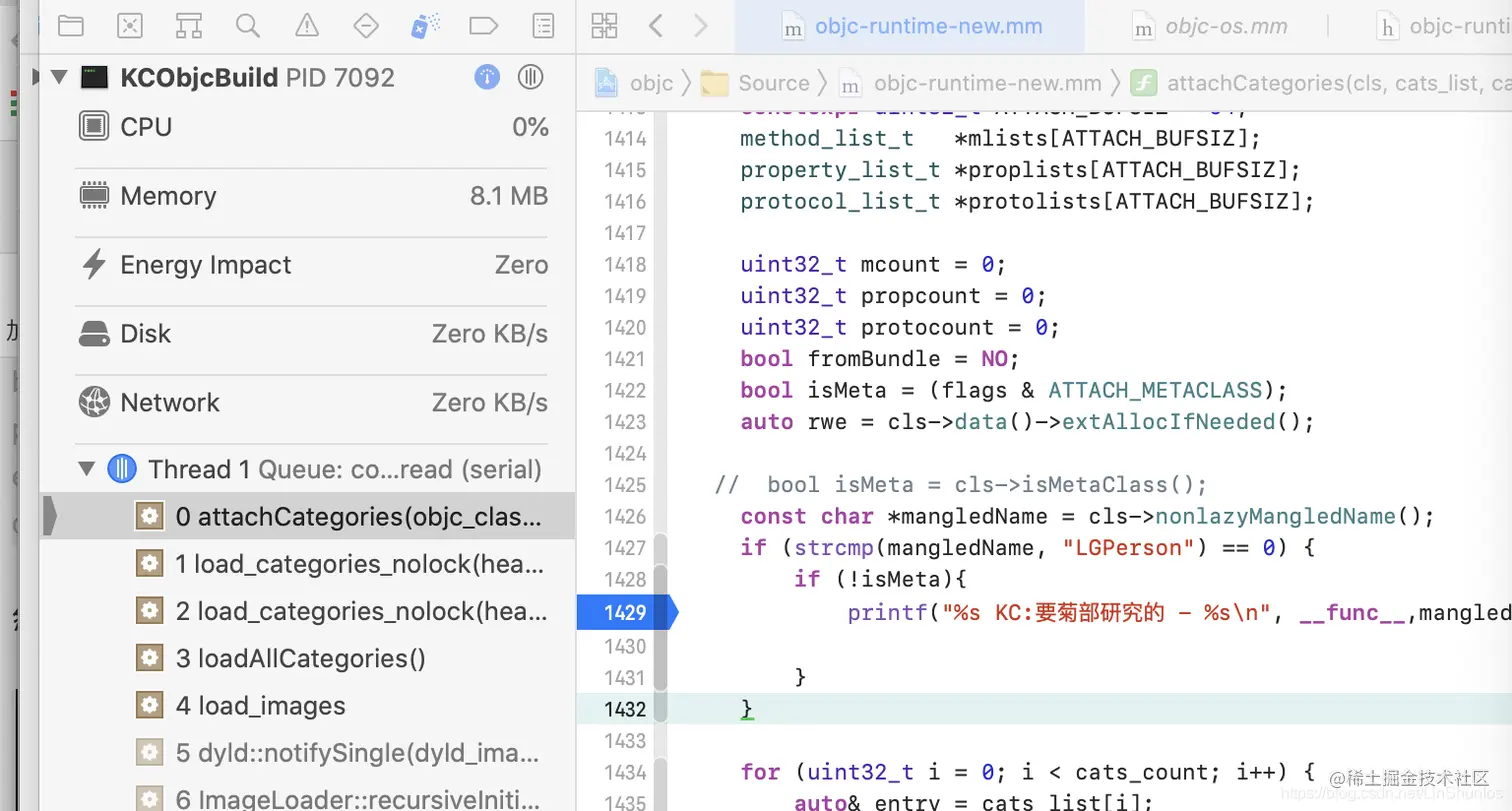This screenshot has height=811, width=1512.
Task: Open the Symbol navigator hierarchy icon
Action: [188, 25]
